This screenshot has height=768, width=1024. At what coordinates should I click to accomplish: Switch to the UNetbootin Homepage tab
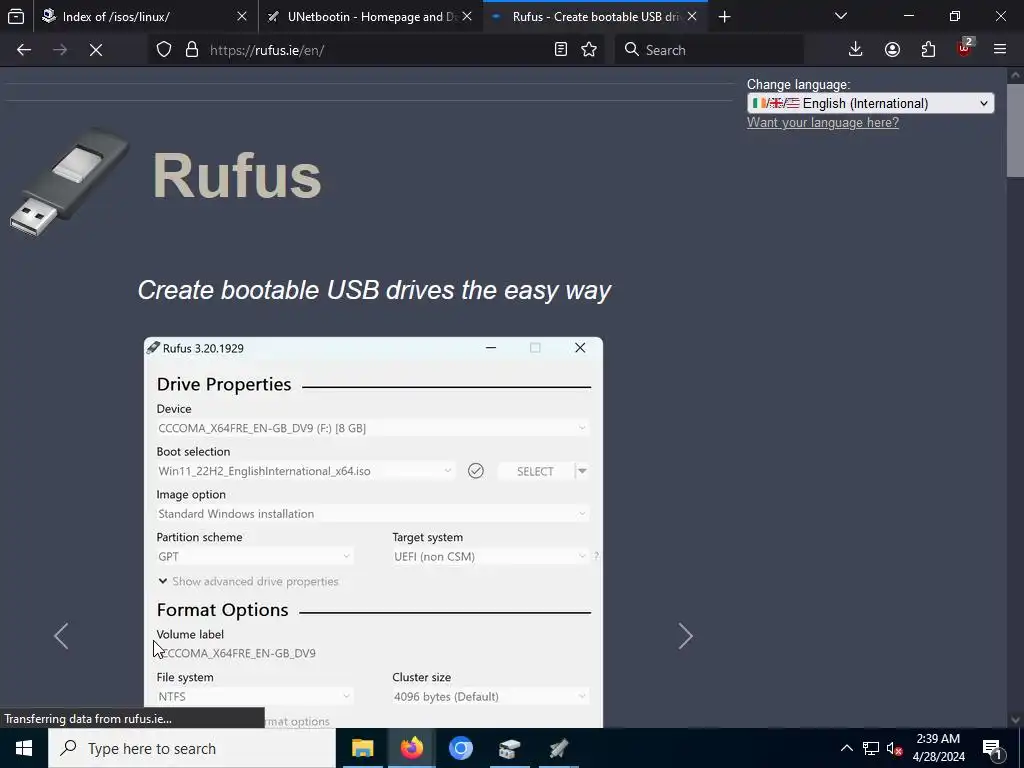pos(371,16)
